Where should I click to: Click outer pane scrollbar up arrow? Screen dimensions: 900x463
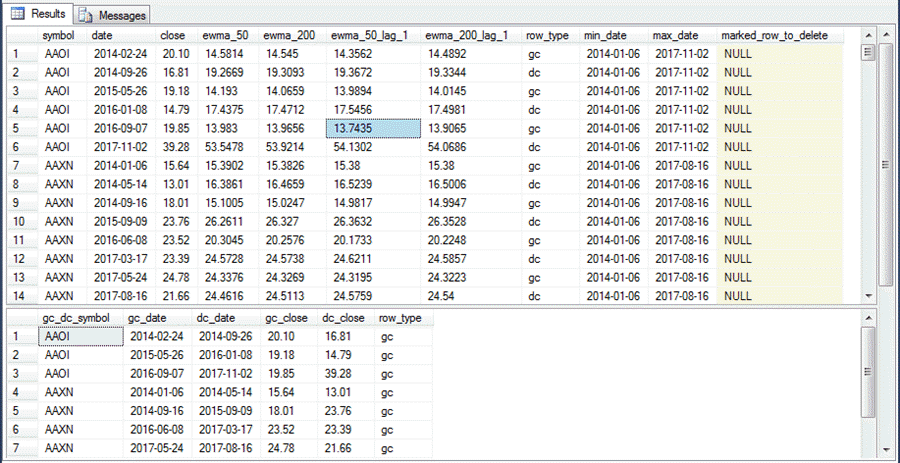point(886,33)
